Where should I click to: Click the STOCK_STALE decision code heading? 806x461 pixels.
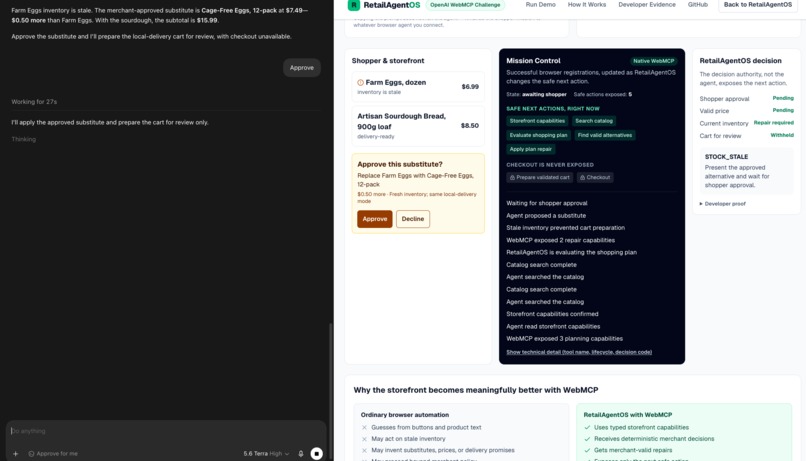point(726,157)
